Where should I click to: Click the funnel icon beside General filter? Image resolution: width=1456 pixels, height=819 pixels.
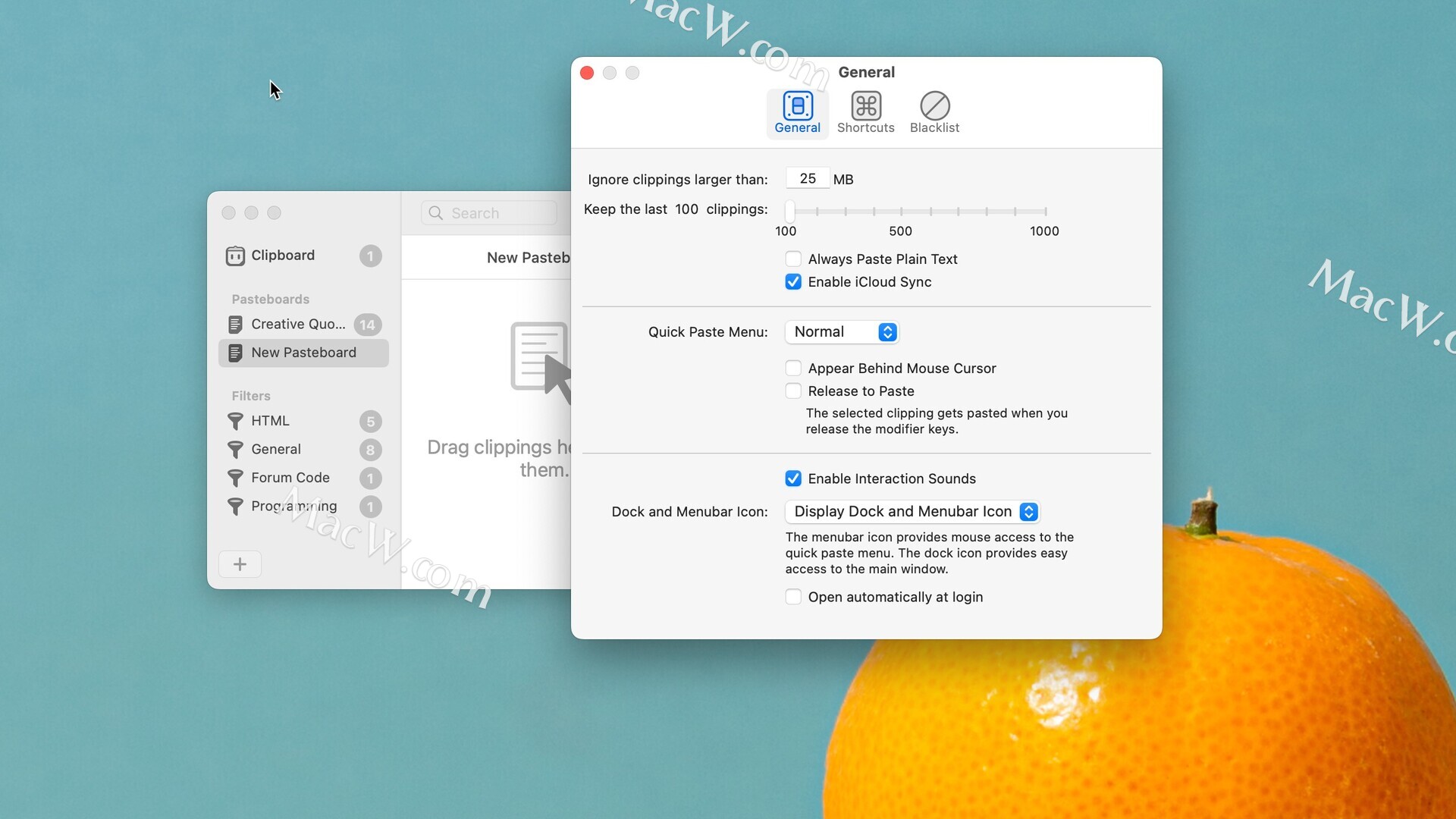point(235,450)
